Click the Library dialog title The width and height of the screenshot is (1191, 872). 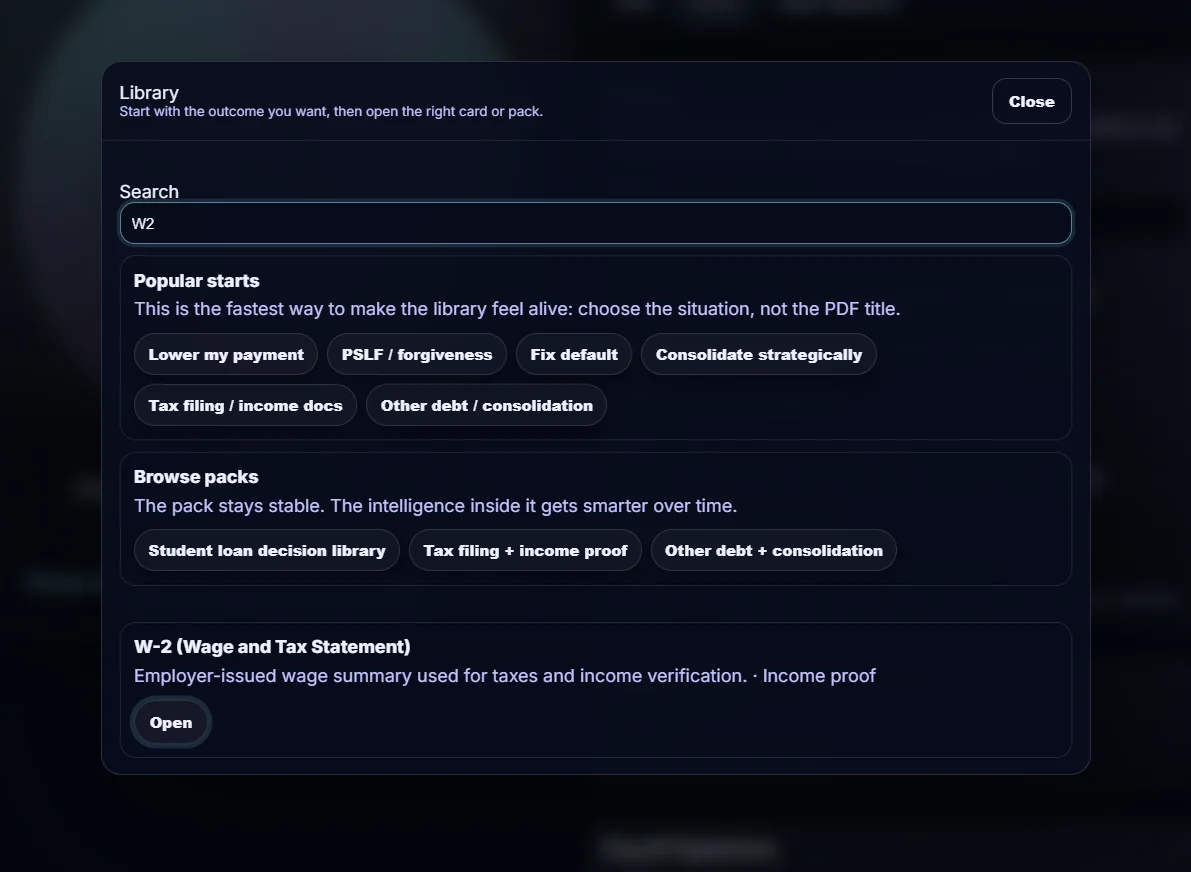click(x=149, y=93)
